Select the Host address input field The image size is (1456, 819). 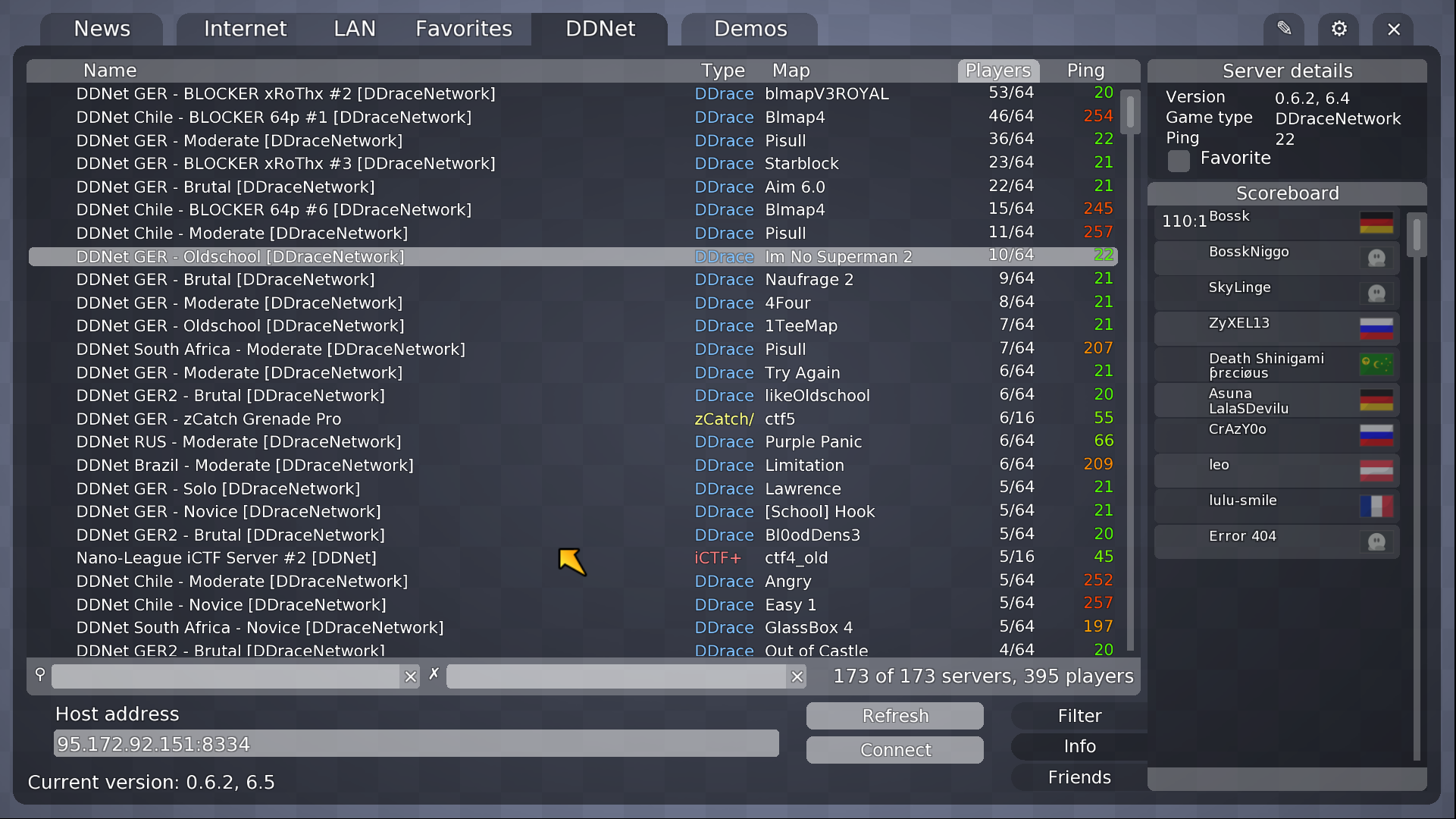pyautogui.click(x=415, y=744)
